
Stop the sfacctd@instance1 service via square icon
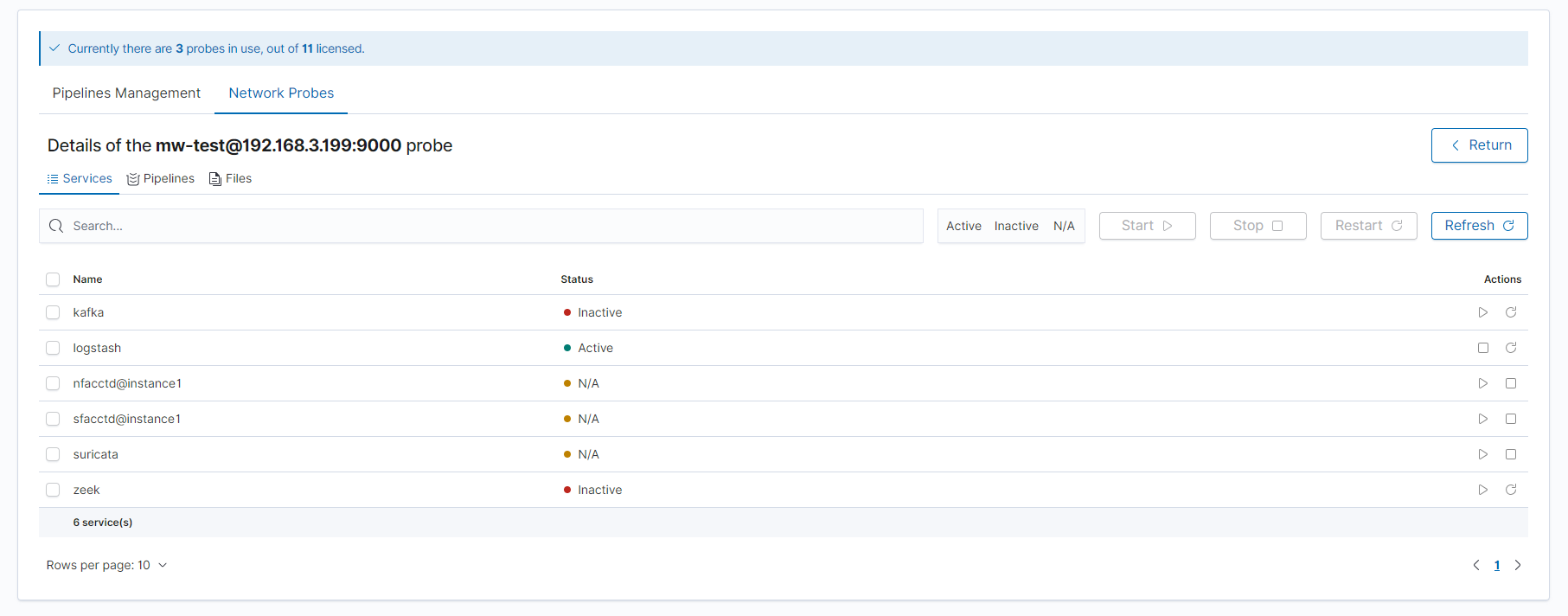coord(1510,419)
